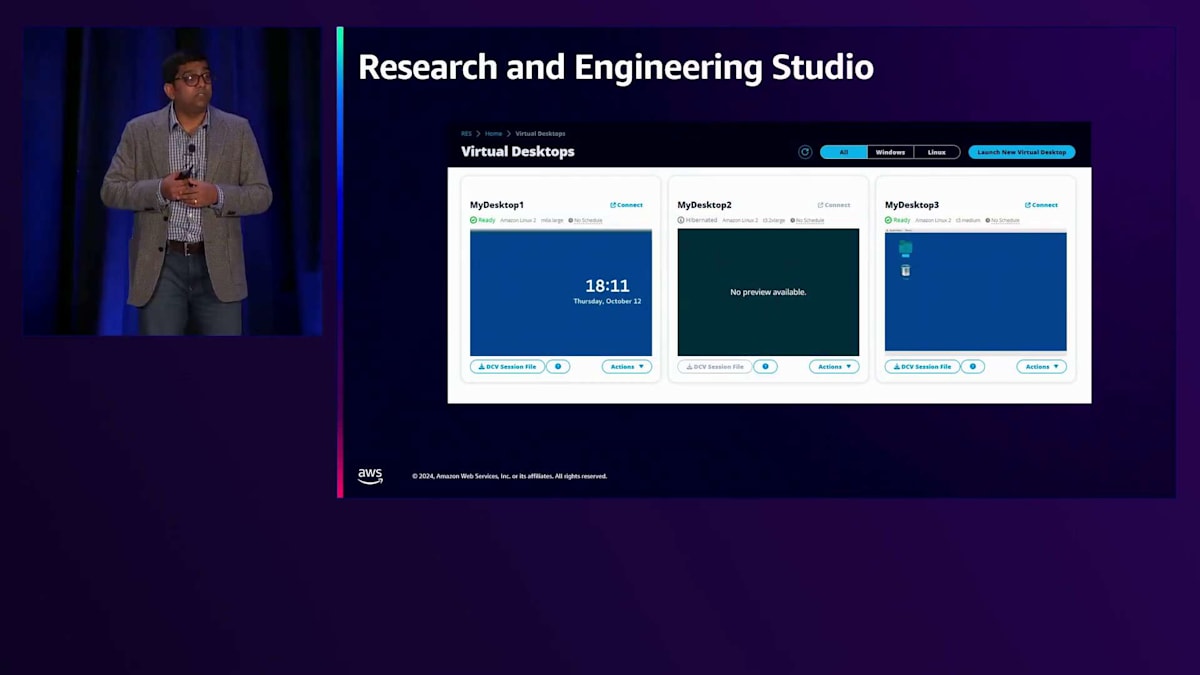Click the info icon on the MyDesktop1 card
Viewport: 1200px width, 675px height.
pos(558,367)
